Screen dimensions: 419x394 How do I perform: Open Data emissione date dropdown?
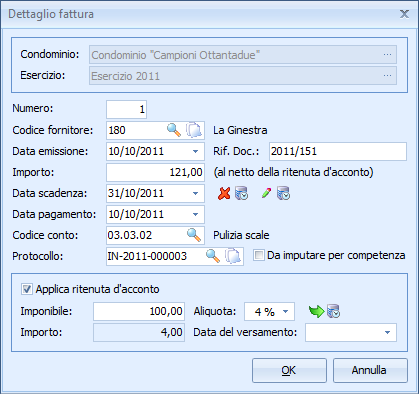click(x=196, y=151)
